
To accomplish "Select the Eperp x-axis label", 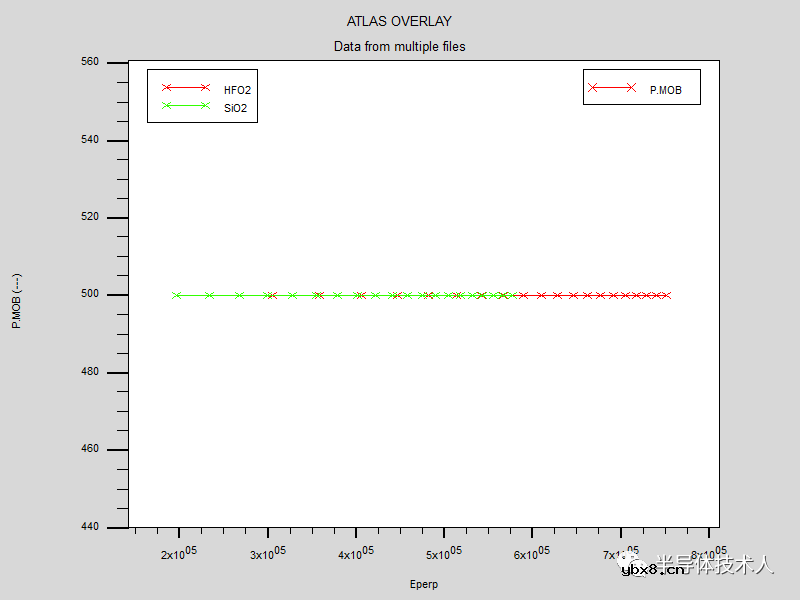I will tap(424, 584).
